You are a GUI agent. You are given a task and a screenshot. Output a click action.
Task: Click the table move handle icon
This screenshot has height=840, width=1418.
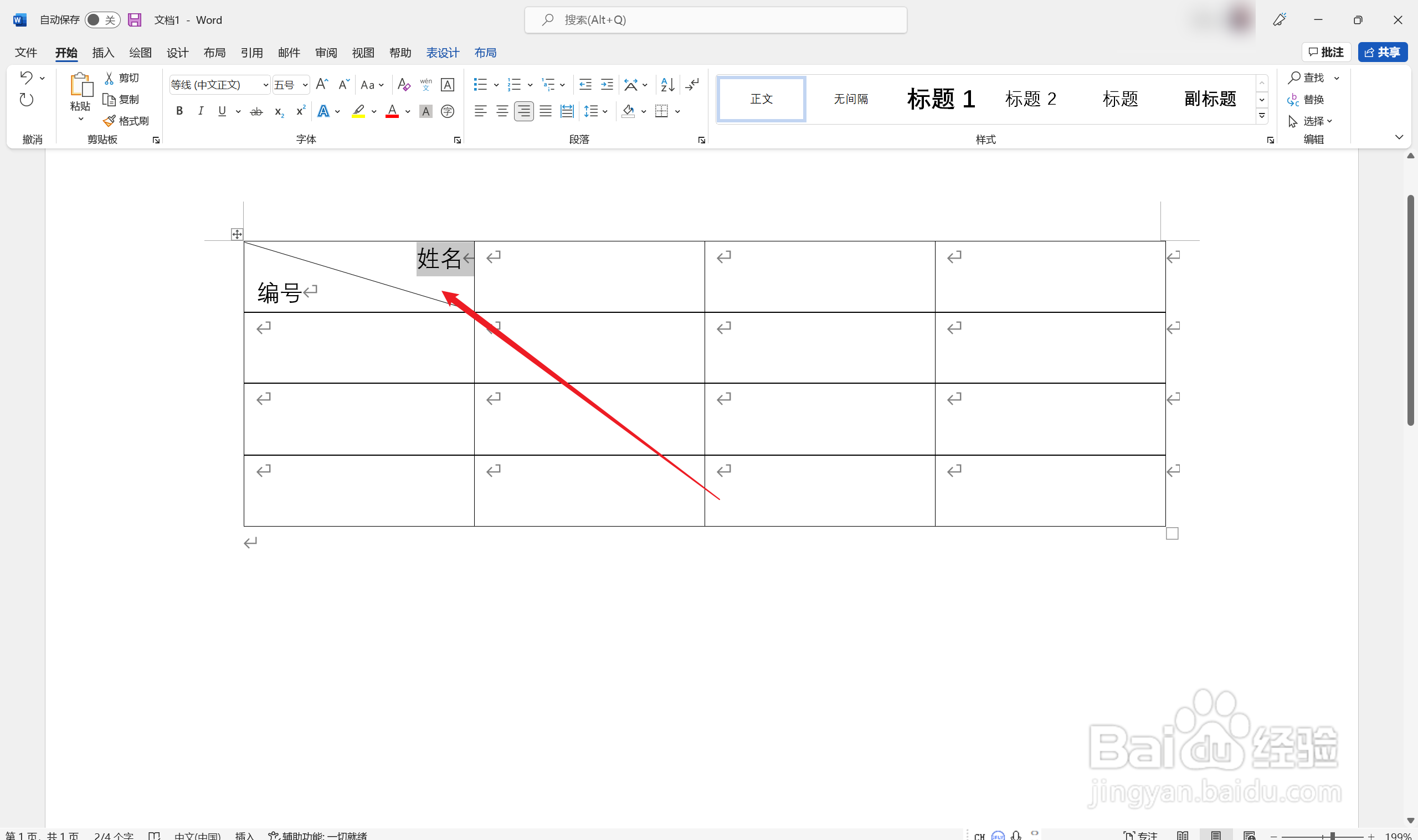237,234
